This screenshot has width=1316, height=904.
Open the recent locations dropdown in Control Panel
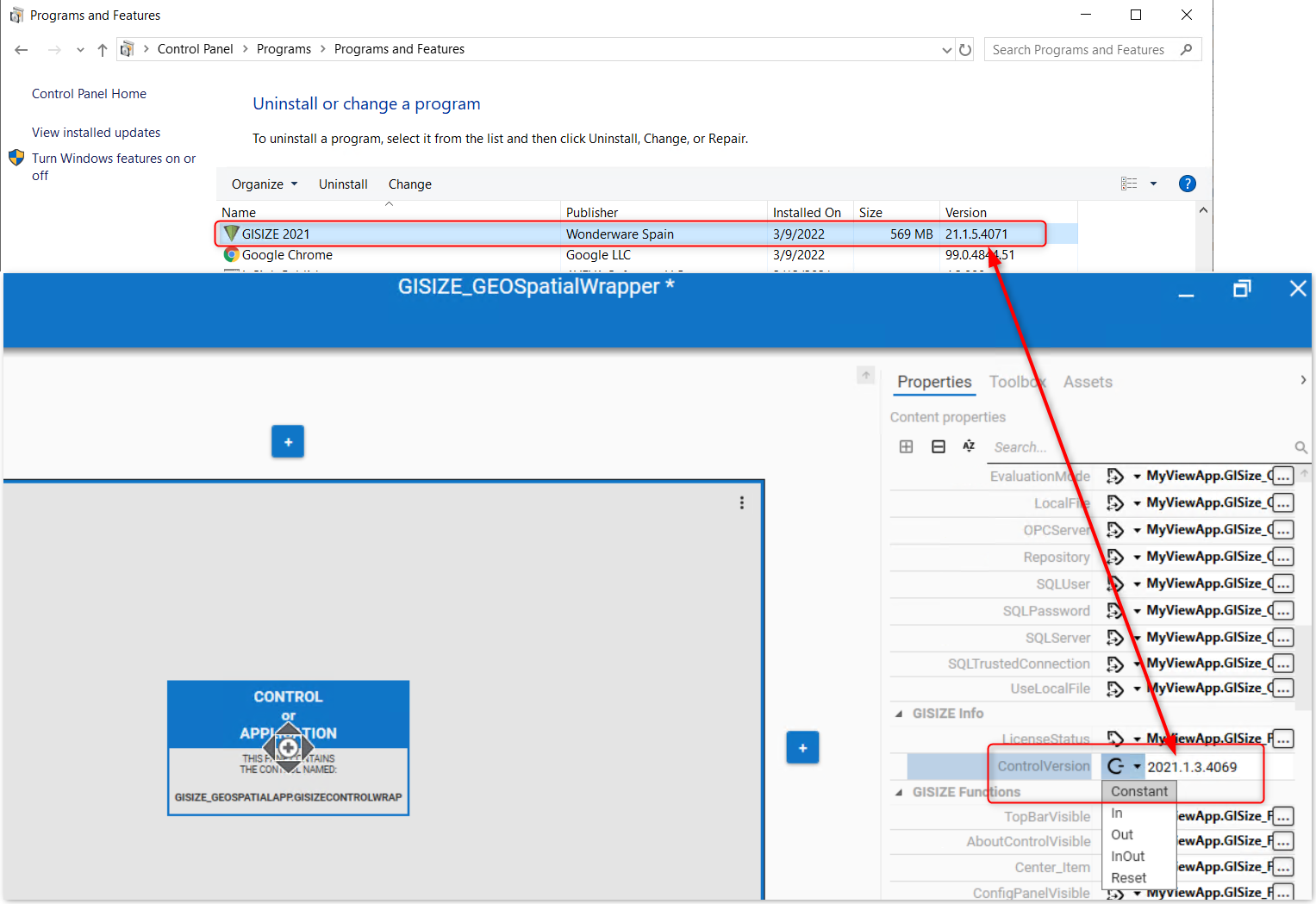pos(80,50)
